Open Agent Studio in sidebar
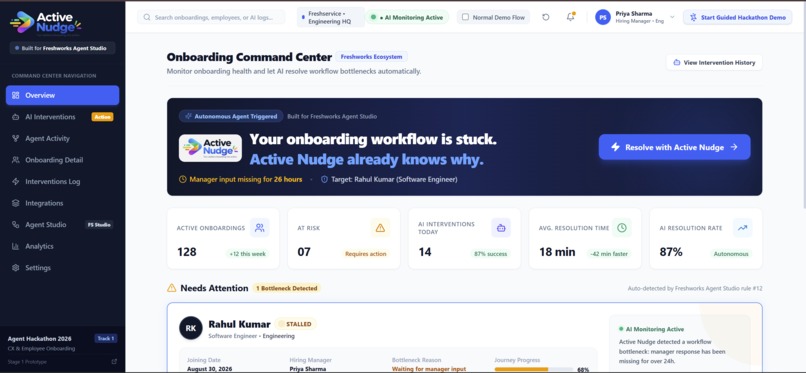 [62, 225]
